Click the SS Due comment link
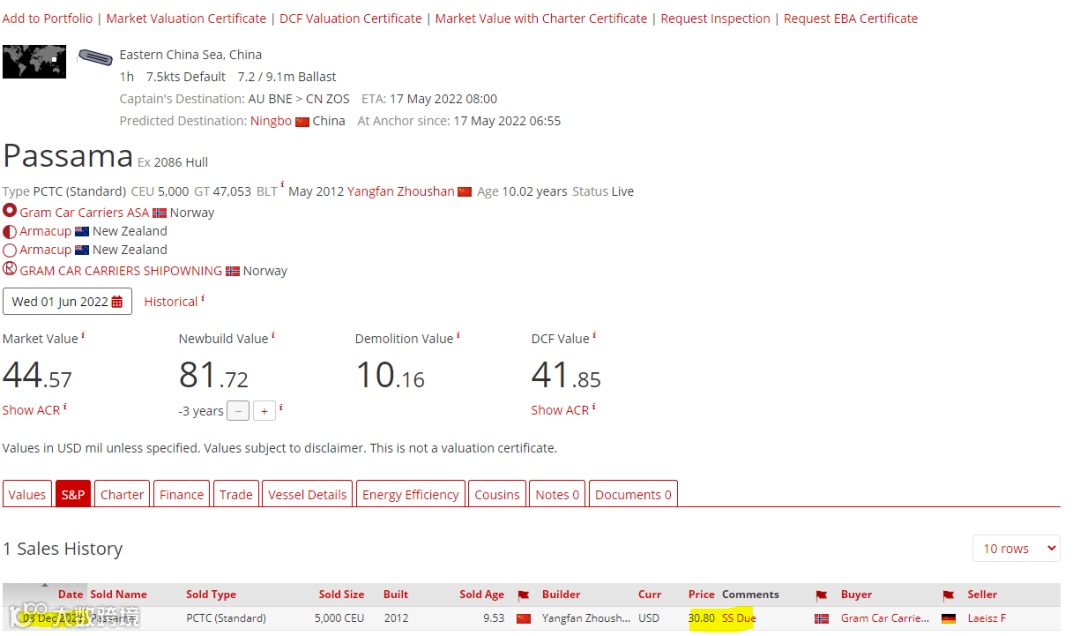The width and height of the screenshot is (1080, 636). point(738,619)
